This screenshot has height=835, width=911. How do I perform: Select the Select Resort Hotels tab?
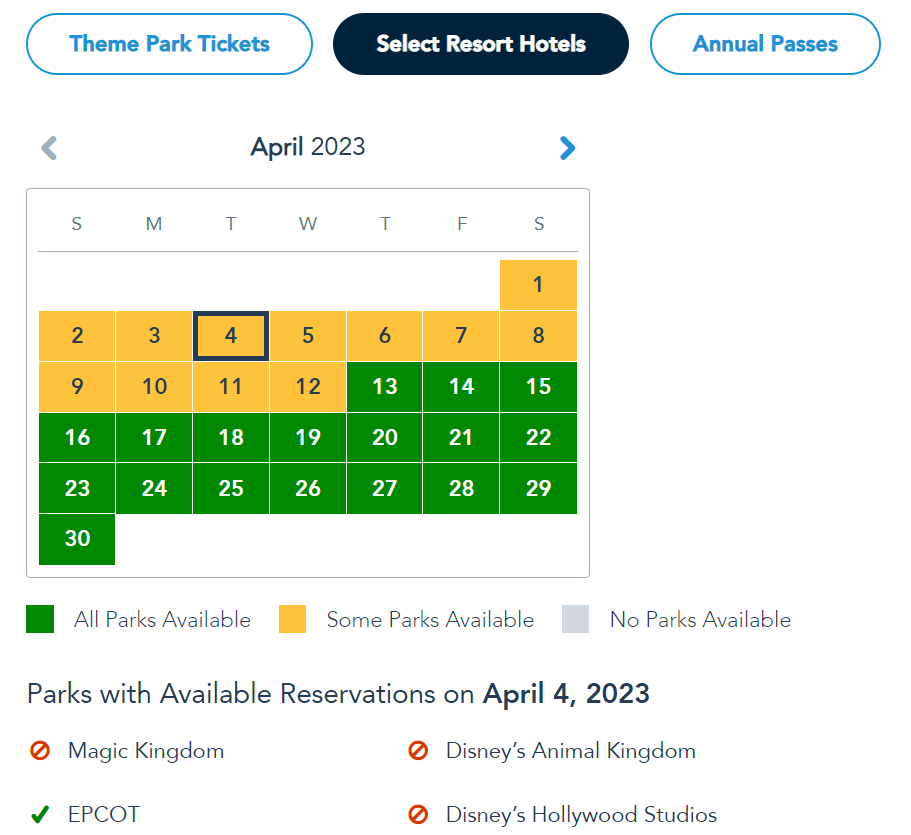481,44
